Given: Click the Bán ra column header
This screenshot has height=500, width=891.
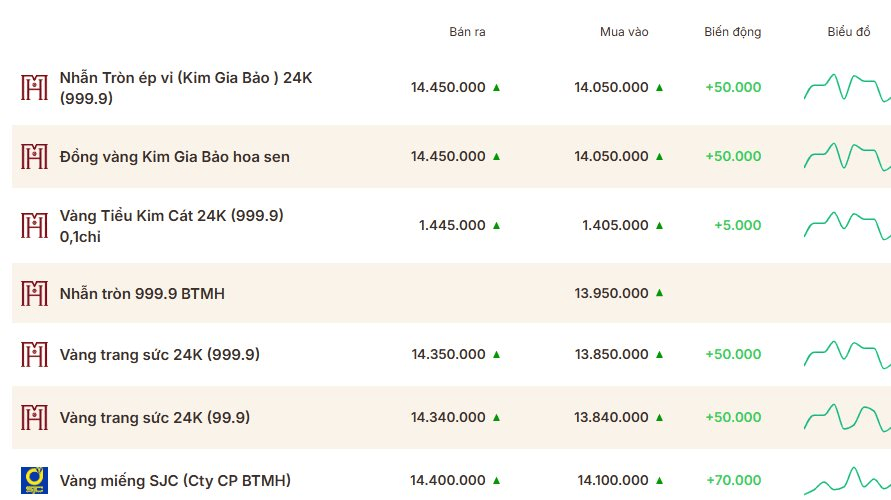Looking at the screenshot, I should click(467, 32).
